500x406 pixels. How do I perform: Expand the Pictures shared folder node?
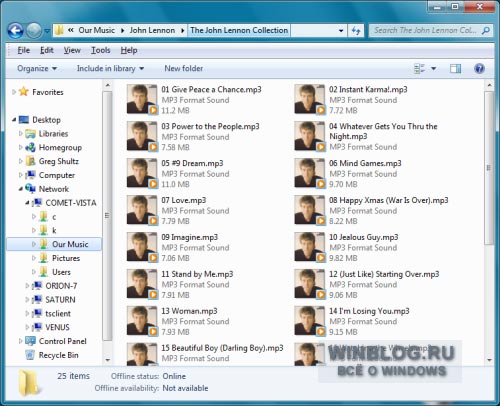click(34, 258)
